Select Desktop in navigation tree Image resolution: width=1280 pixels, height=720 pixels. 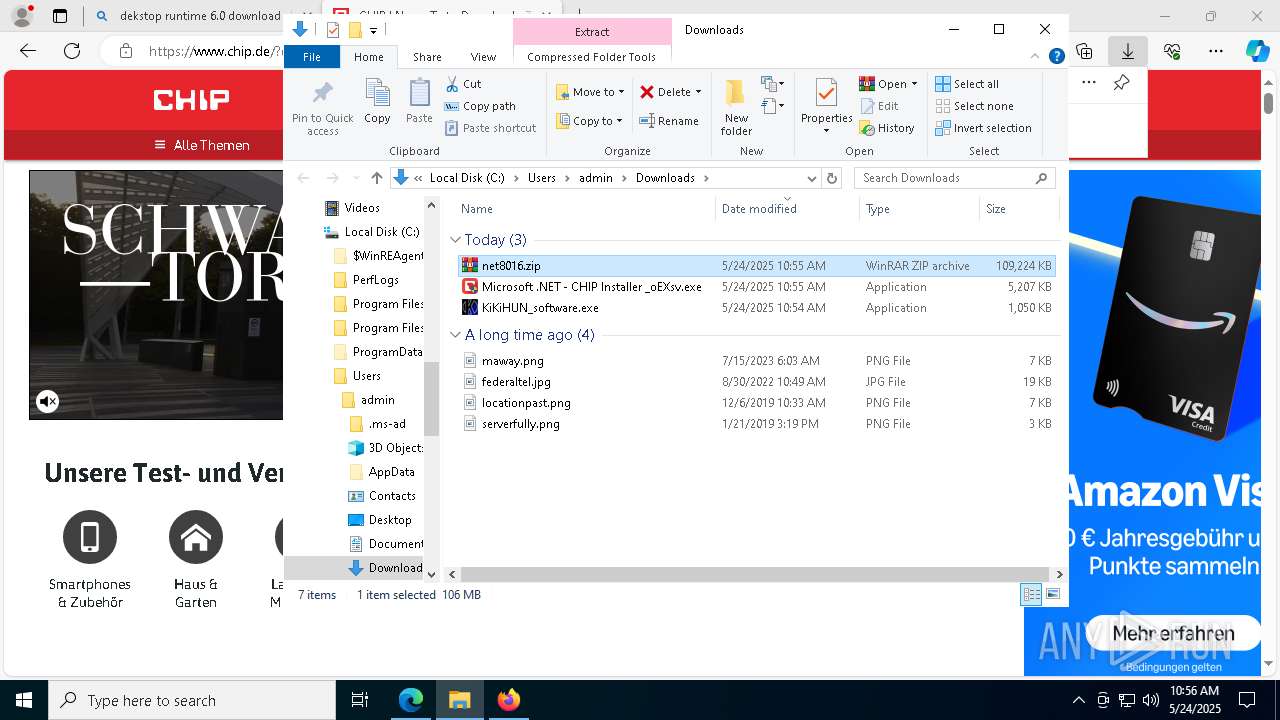tap(379, 520)
